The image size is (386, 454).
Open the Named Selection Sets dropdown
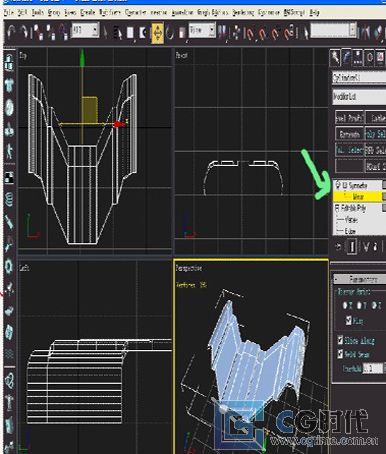pos(333,30)
